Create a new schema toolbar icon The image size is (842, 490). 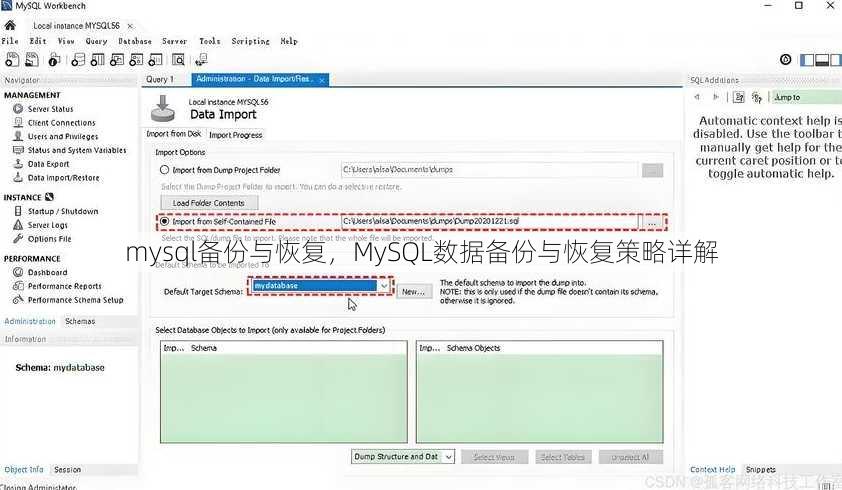coord(78,60)
